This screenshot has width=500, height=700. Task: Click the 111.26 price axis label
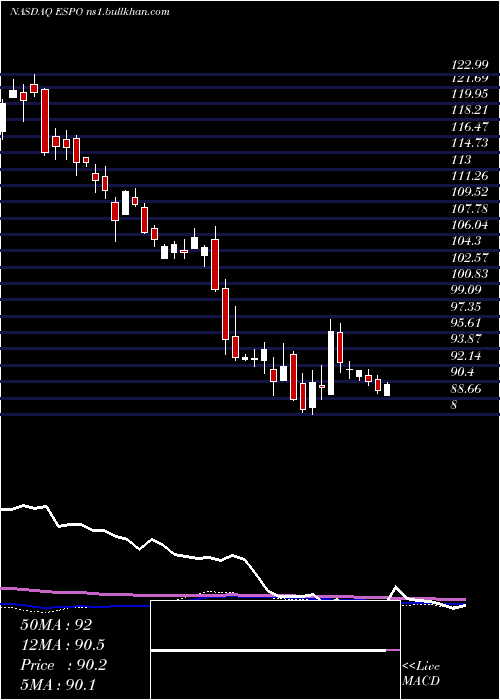[469, 176]
